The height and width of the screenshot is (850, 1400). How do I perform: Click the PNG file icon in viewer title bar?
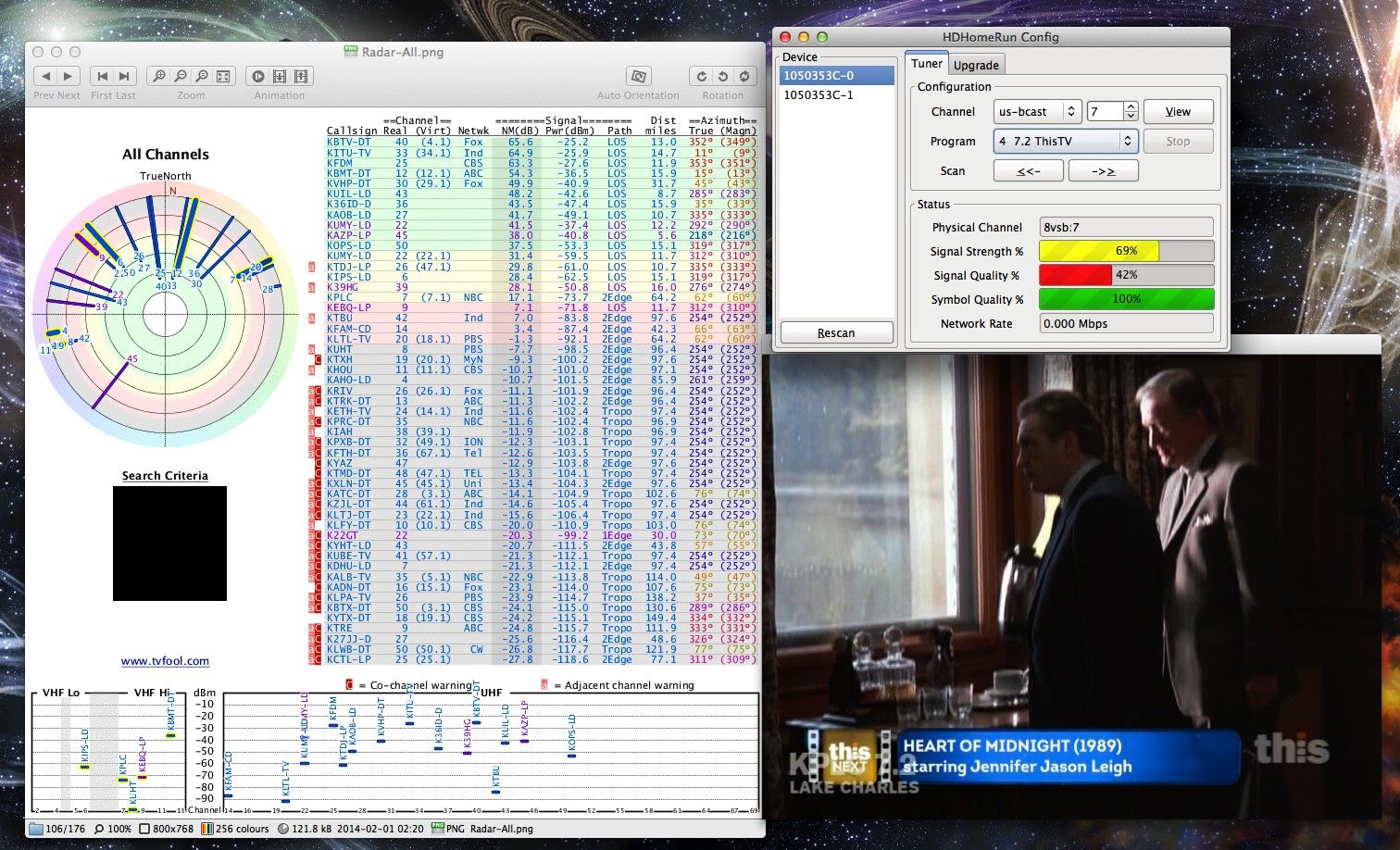click(351, 52)
